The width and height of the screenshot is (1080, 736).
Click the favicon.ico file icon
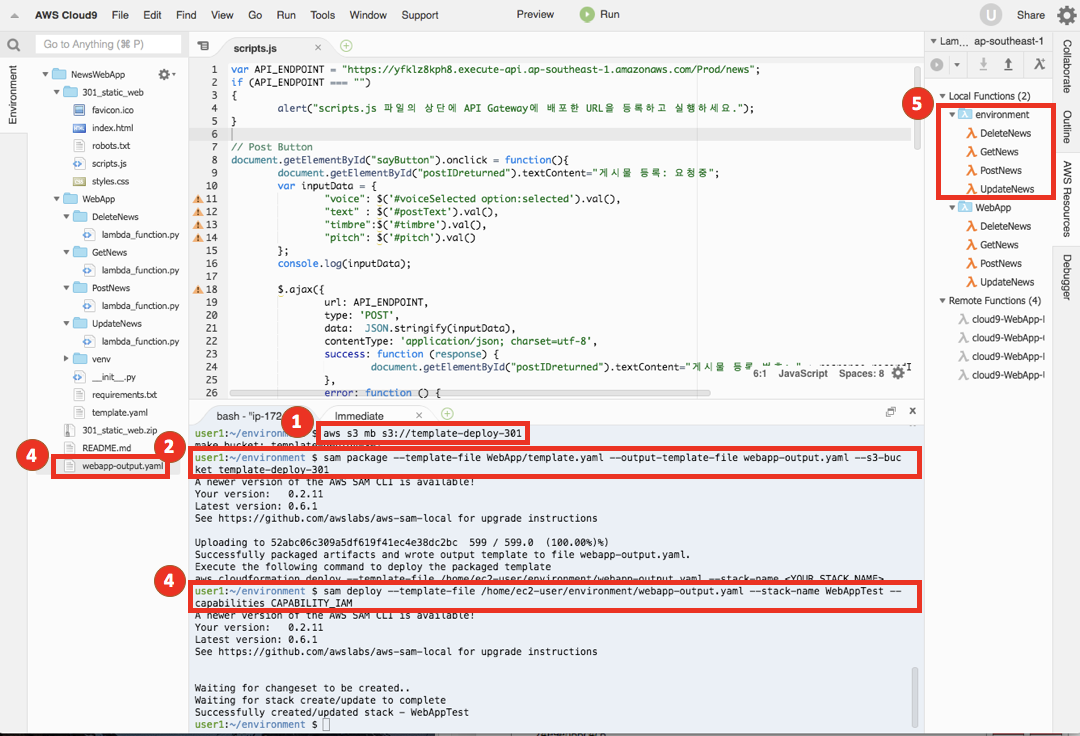tap(79, 110)
